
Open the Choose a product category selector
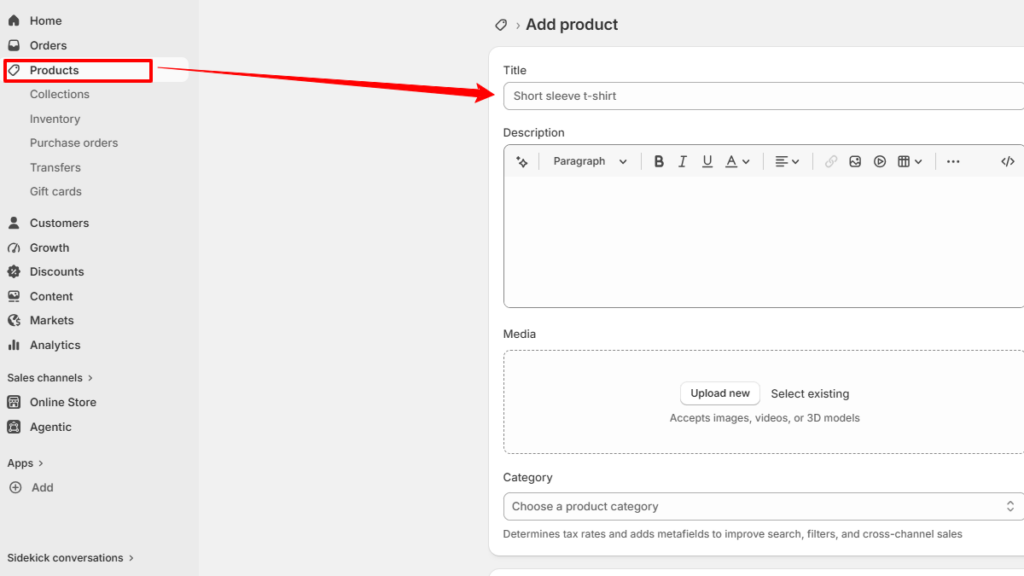(763, 506)
